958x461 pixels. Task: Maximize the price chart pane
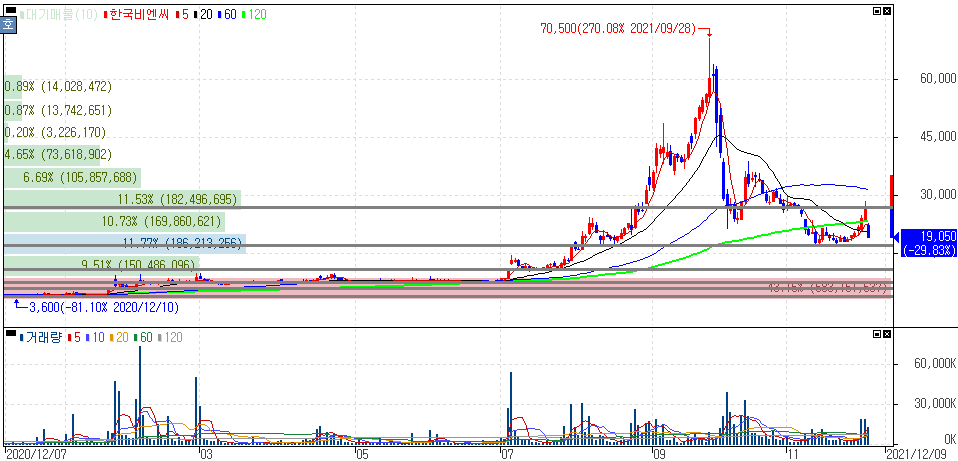point(877,11)
